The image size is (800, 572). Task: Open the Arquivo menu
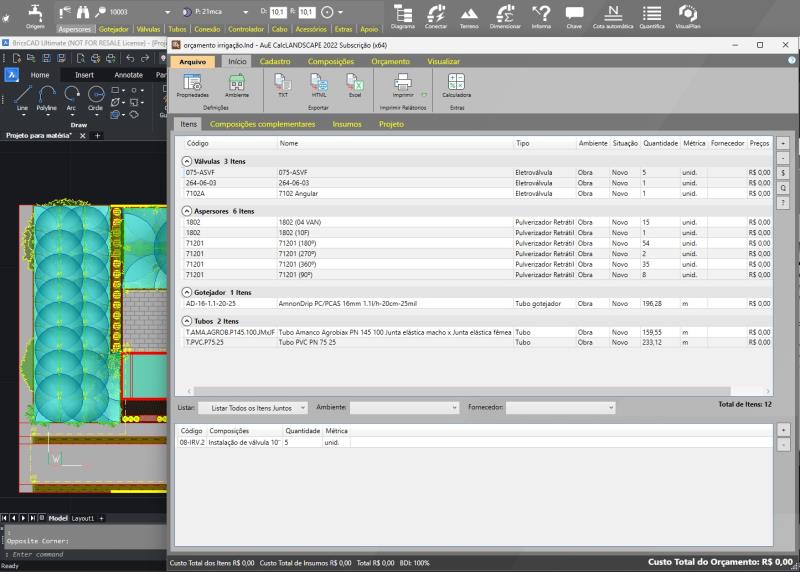pos(193,62)
